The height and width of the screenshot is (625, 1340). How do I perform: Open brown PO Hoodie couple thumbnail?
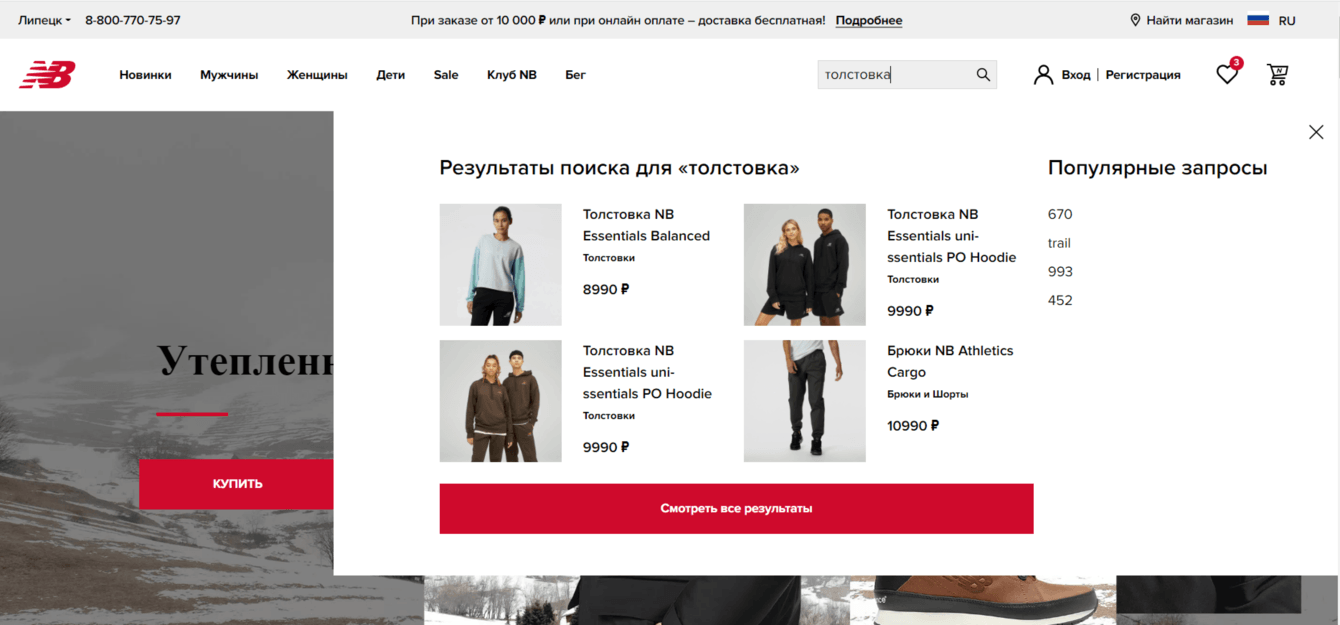pos(501,401)
